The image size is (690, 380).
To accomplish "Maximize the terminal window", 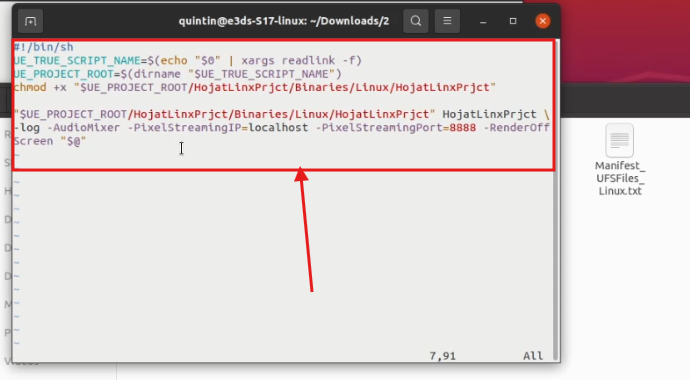I will tap(513, 21).
